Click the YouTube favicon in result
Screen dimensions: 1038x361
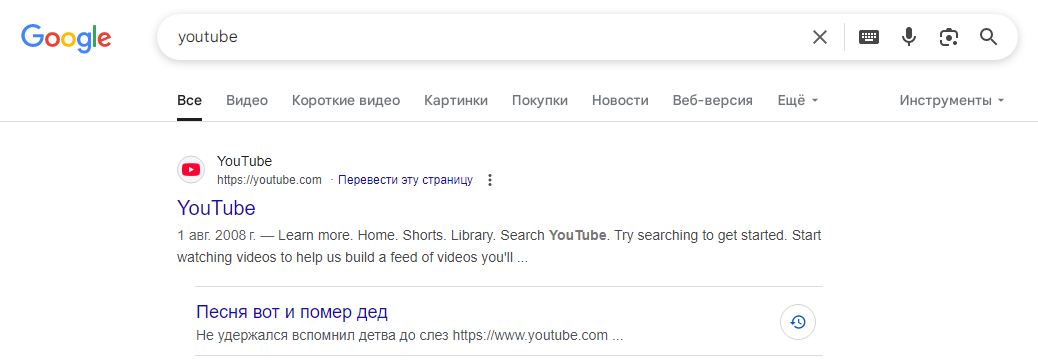coord(191,170)
